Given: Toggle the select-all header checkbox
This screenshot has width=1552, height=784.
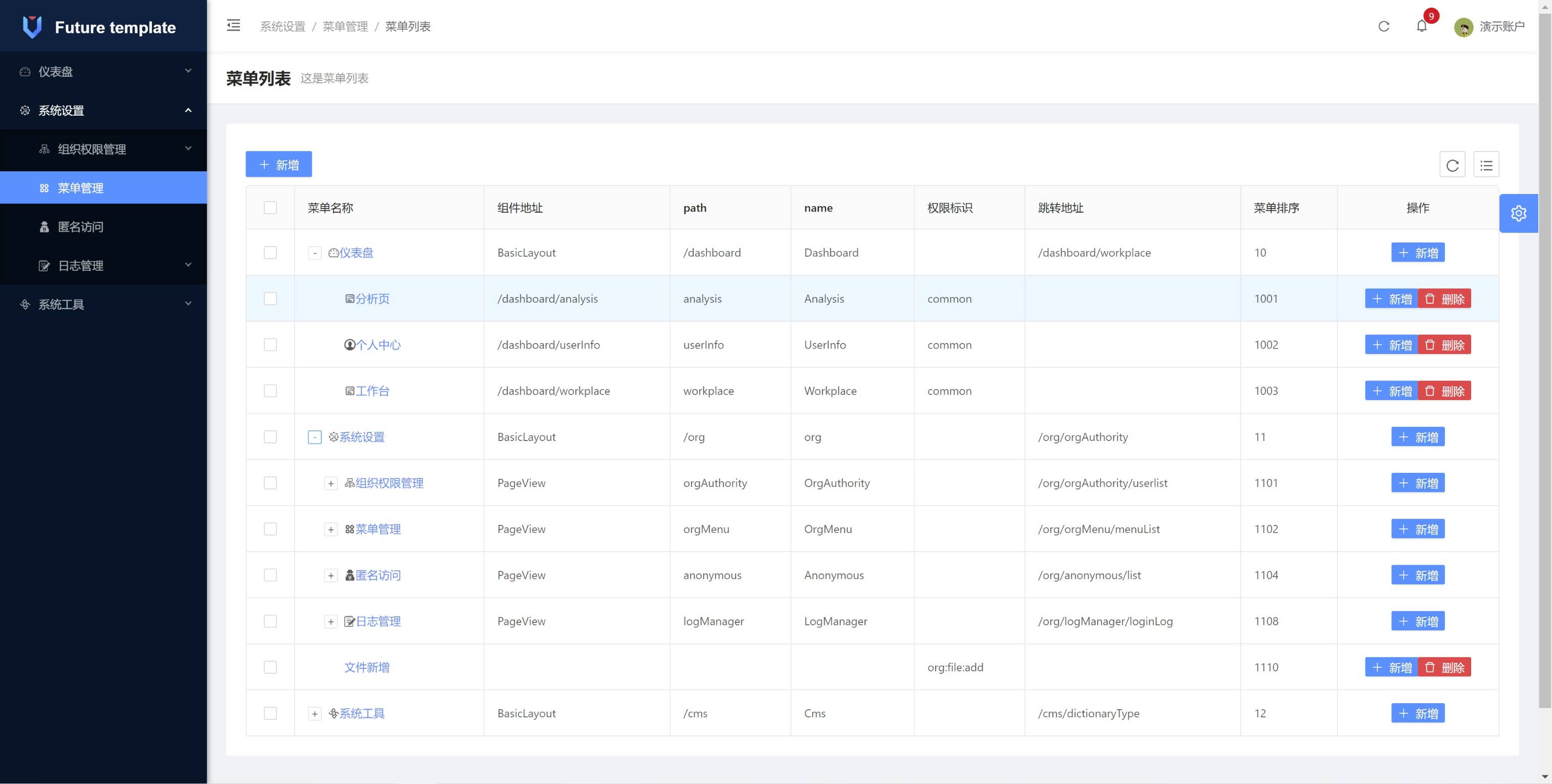Looking at the screenshot, I should (270, 207).
